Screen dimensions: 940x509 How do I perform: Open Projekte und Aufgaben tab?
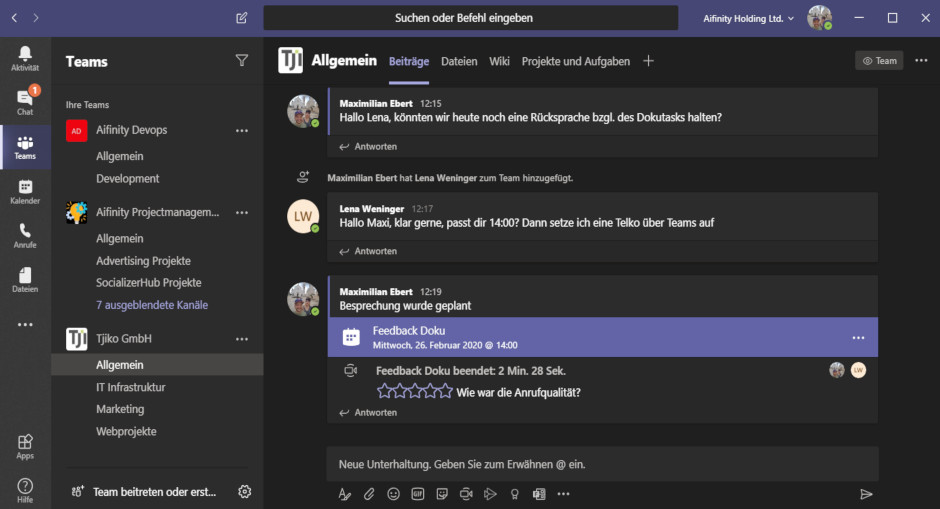[576, 61]
